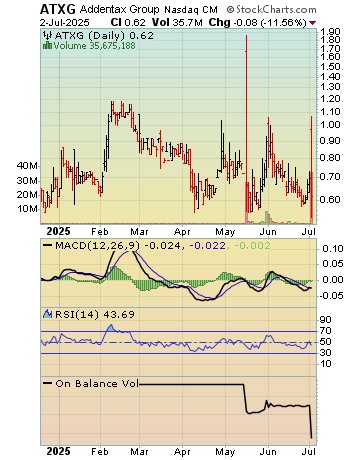Click the MACD signal value -0.022
This screenshot has height=460, width=360.
[x=208, y=246]
